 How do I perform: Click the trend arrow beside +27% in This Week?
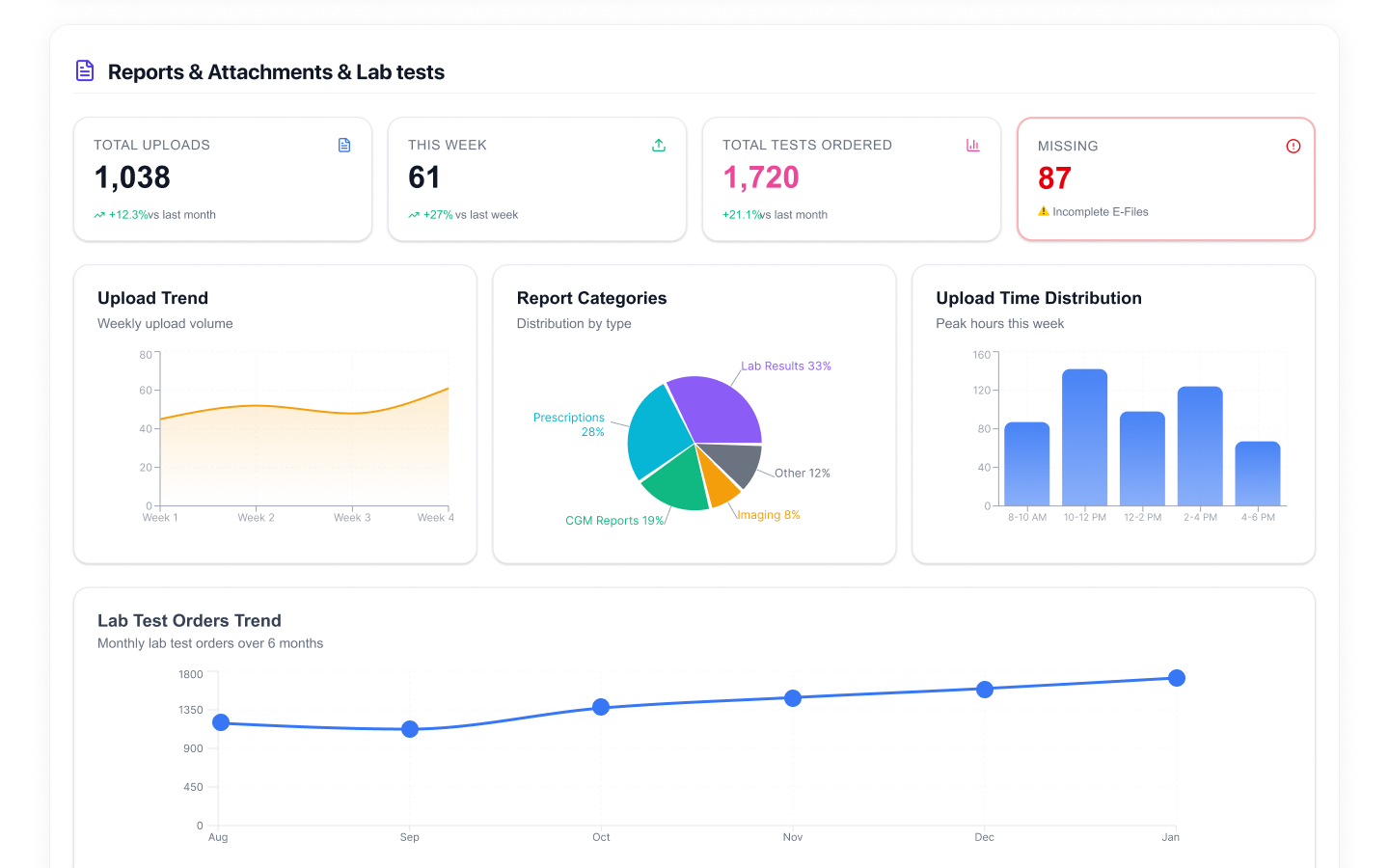tap(414, 215)
